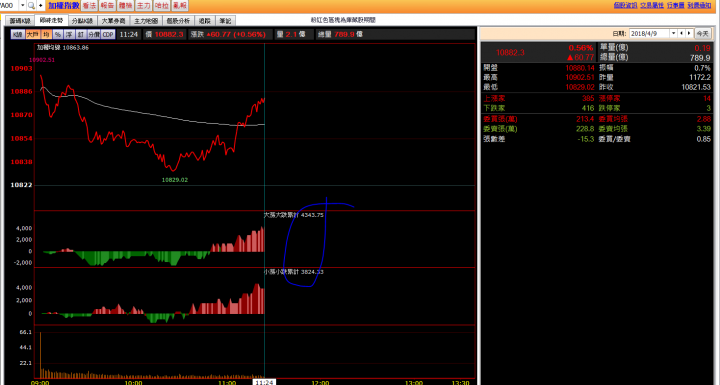Click the 開盤 10880.14 value
Viewport: 720px width, 385px height.
tap(580, 68)
